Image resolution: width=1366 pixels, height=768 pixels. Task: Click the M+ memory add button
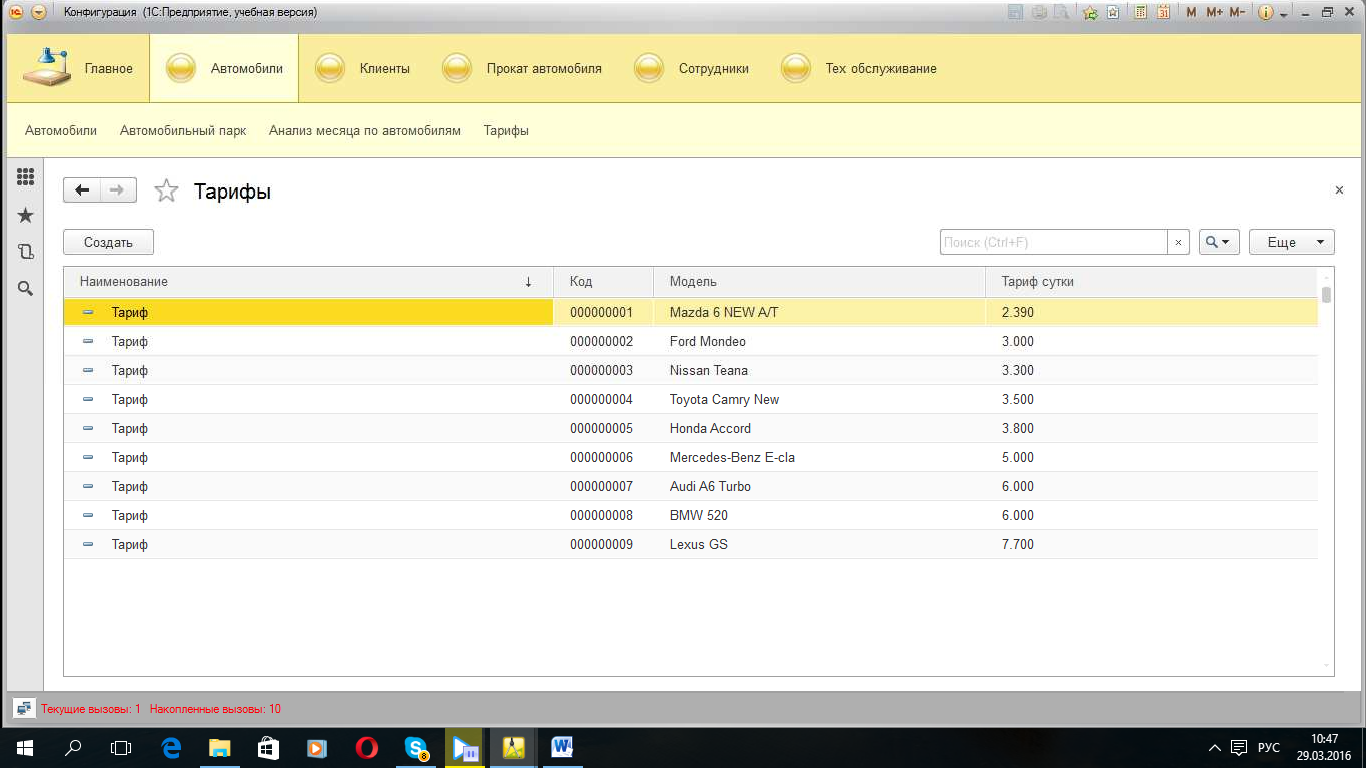point(1214,12)
